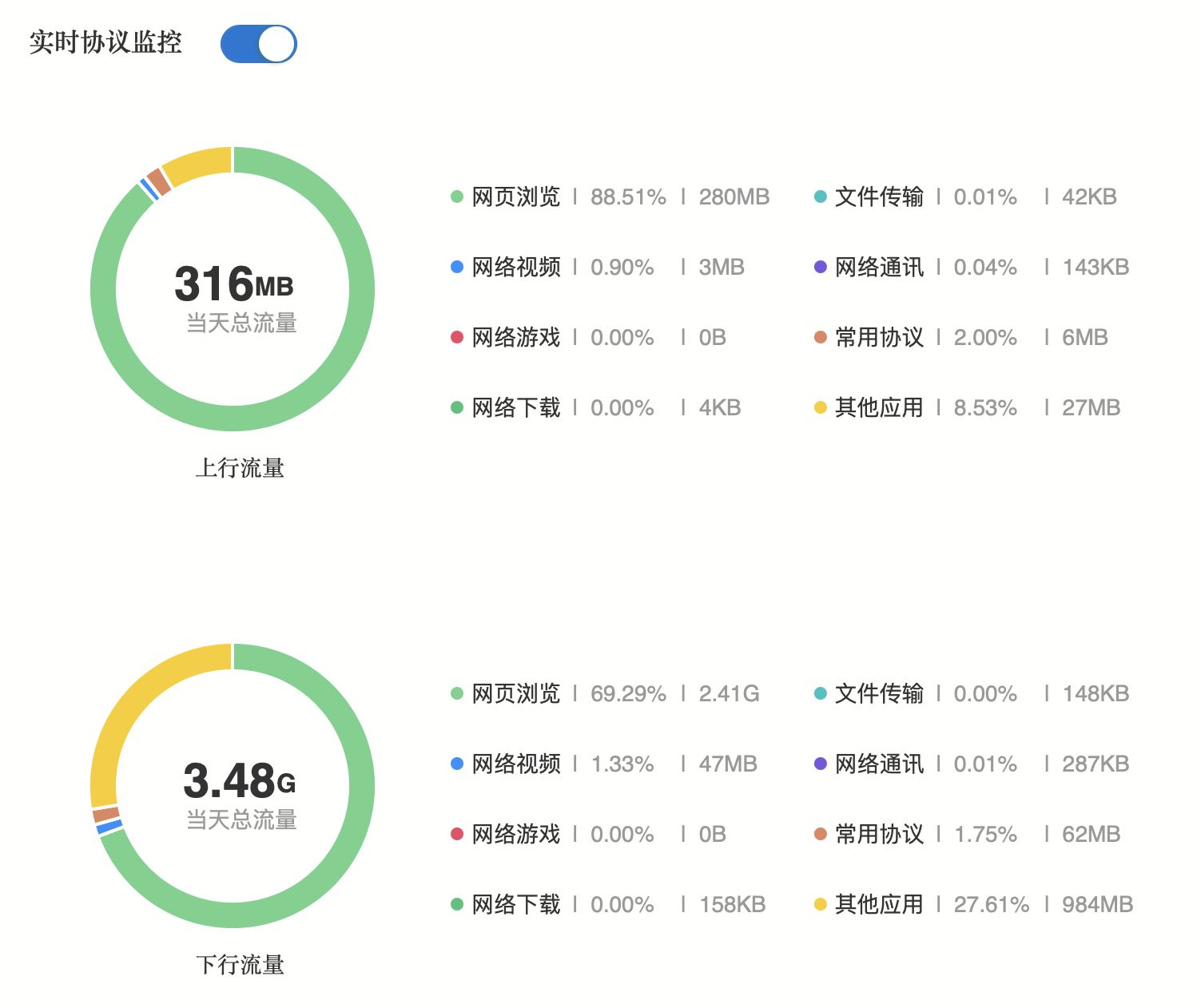Click the yellow 其他应用 dot in download legend

(820, 904)
